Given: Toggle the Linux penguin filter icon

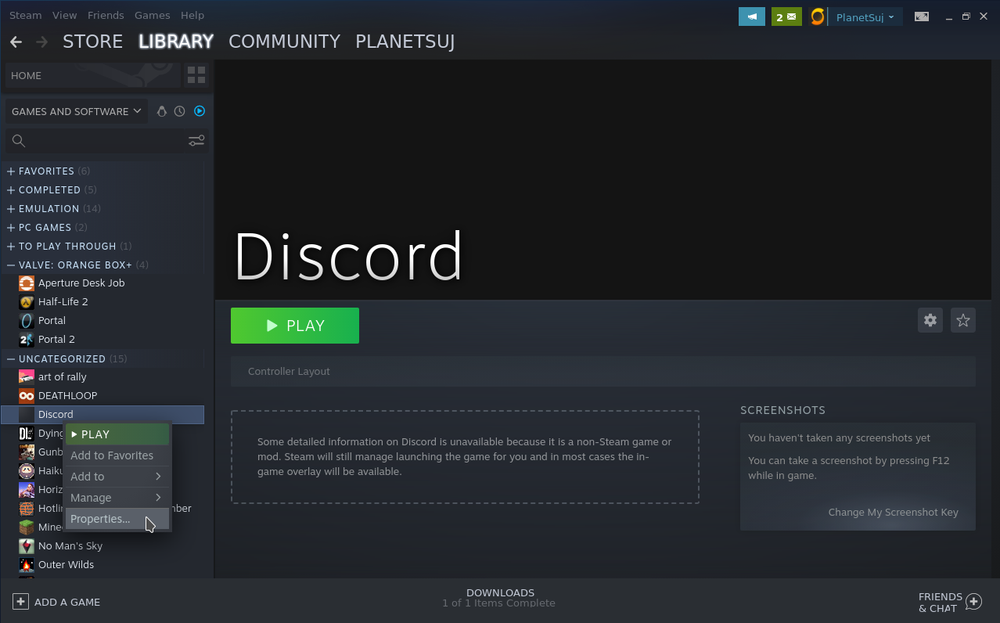Looking at the screenshot, I should [x=161, y=111].
